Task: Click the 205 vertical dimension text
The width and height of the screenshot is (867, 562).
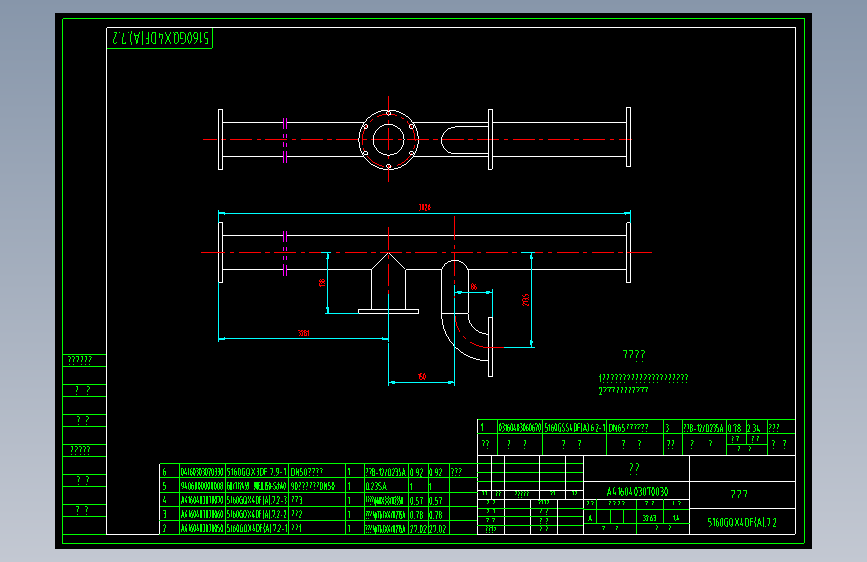Action: [525, 300]
